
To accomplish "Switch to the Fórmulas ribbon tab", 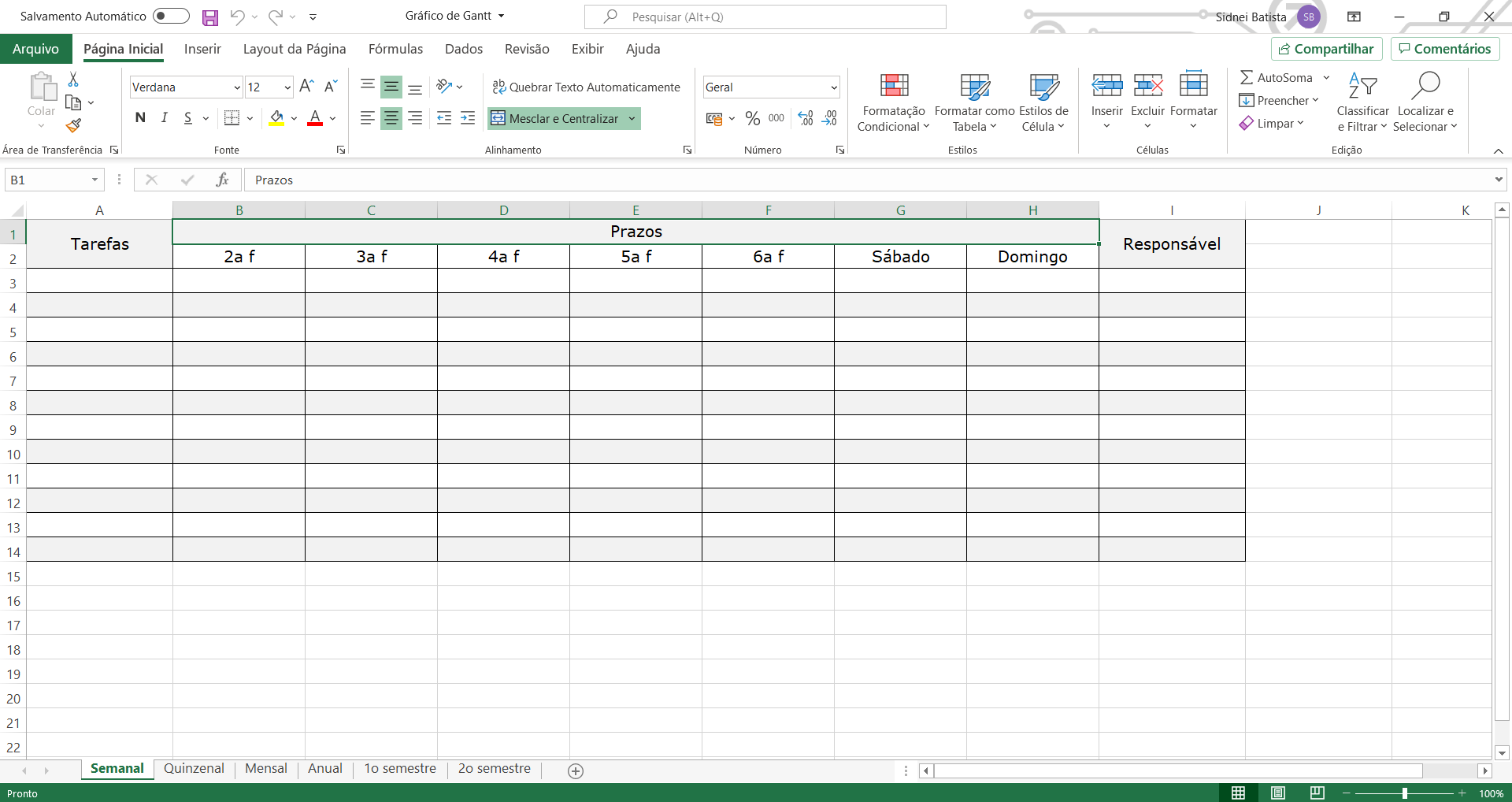I will tap(395, 49).
